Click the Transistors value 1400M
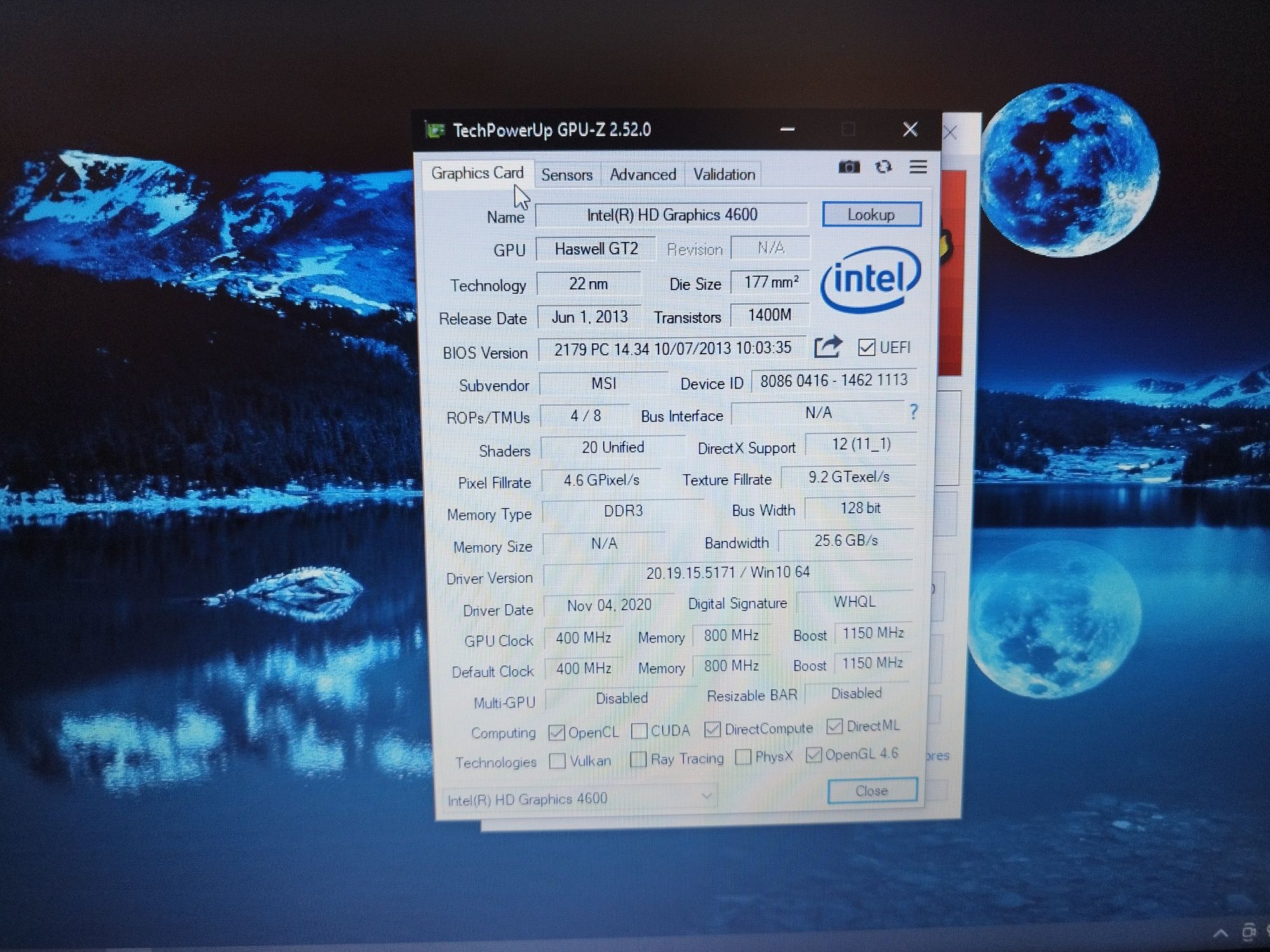1270x952 pixels. coord(770,315)
